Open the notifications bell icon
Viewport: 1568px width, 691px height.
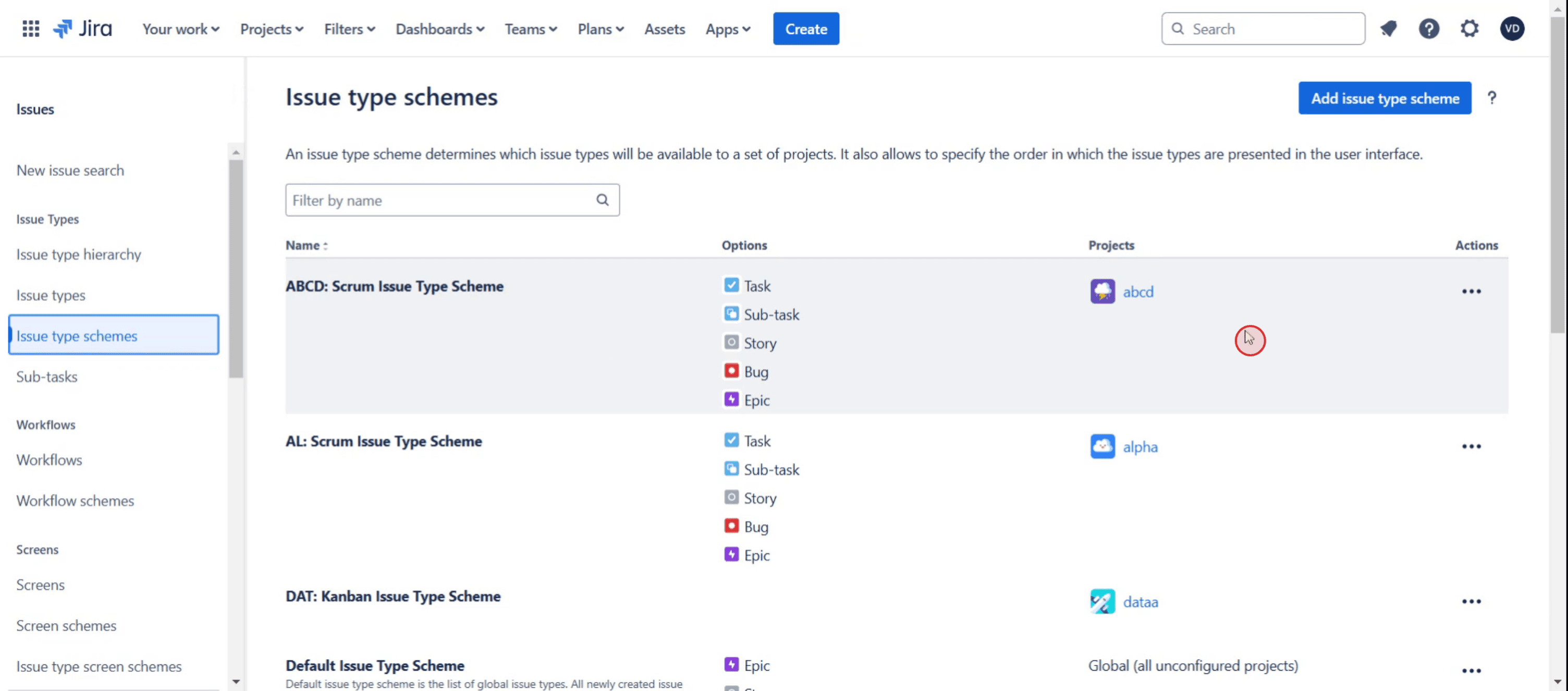click(x=1389, y=29)
